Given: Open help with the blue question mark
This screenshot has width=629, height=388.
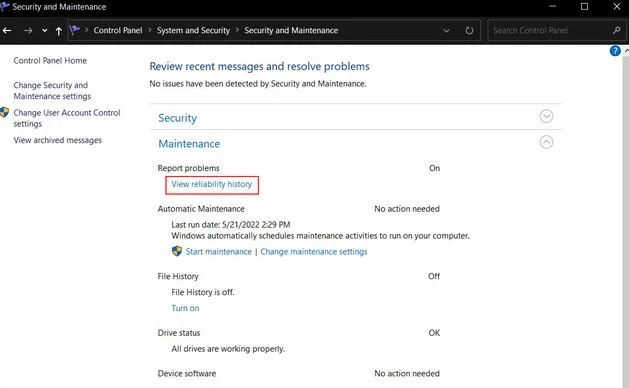Looking at the screenshot, I should coord(615,51).
